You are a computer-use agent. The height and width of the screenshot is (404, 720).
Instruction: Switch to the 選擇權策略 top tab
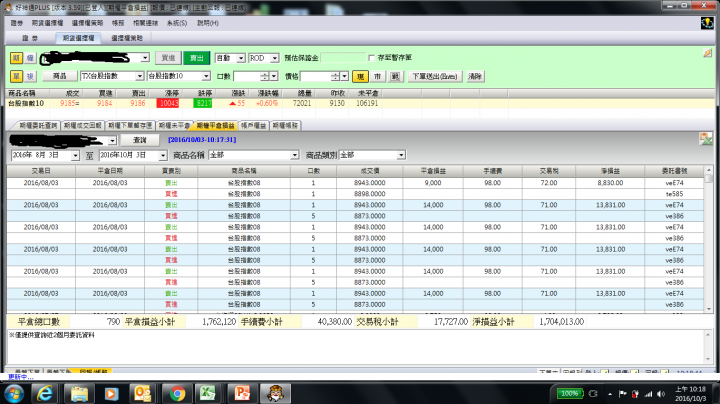pyautogui.click(x=127, y=38)
